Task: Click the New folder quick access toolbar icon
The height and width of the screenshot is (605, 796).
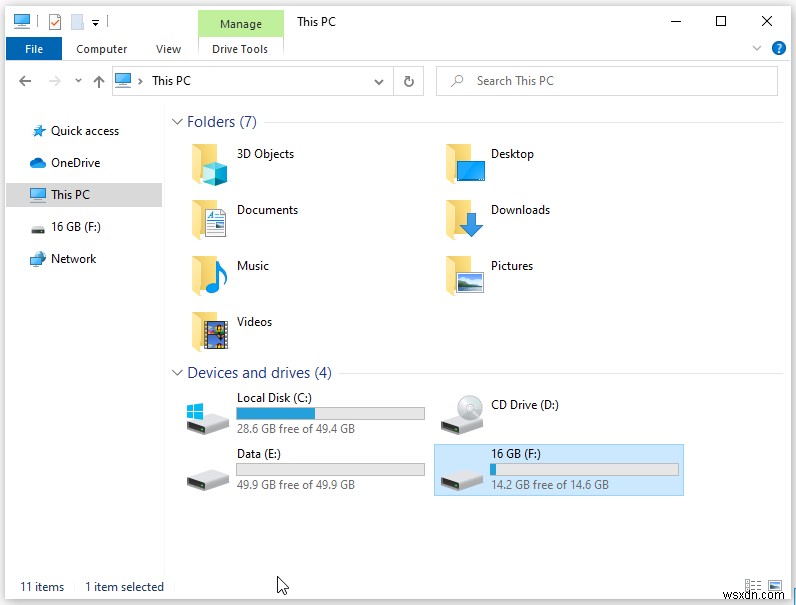Action: pyautogui.click(x=77, y=22)
